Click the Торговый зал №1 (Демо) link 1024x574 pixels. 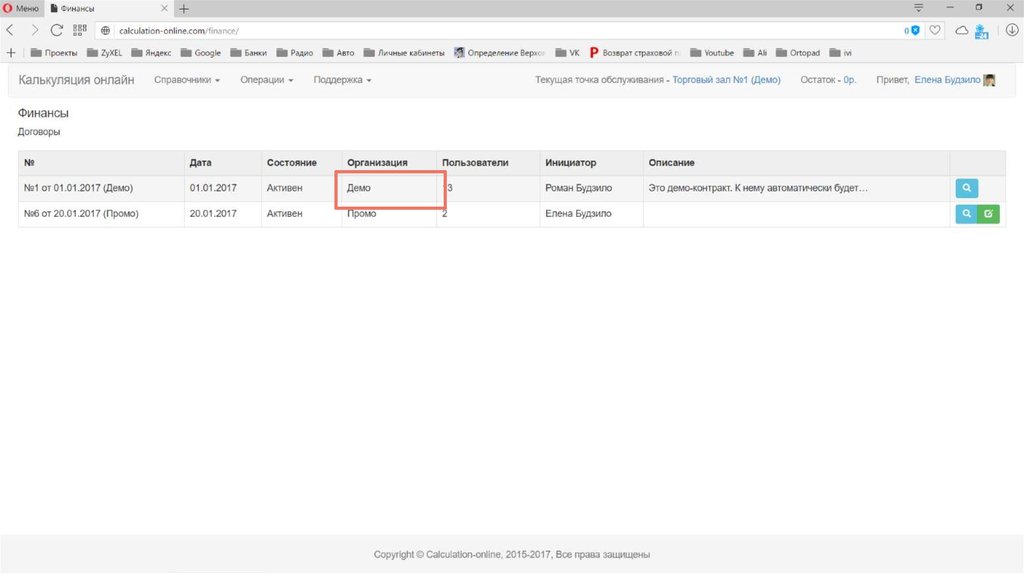[x=726, y=80]
